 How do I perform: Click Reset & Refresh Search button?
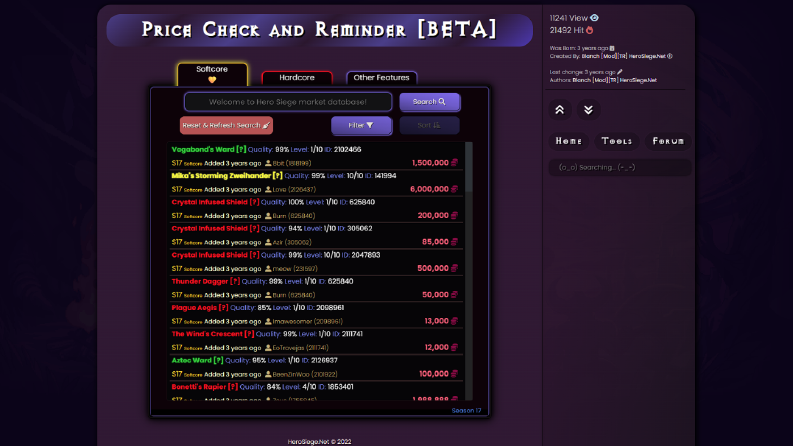click(226, 125)
